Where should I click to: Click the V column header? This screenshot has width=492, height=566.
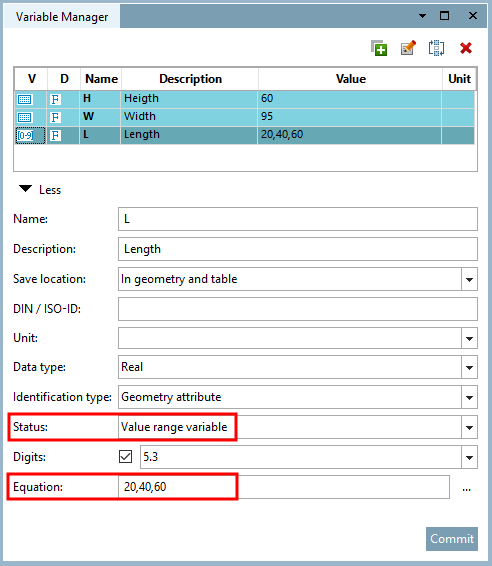coord(31,79)
